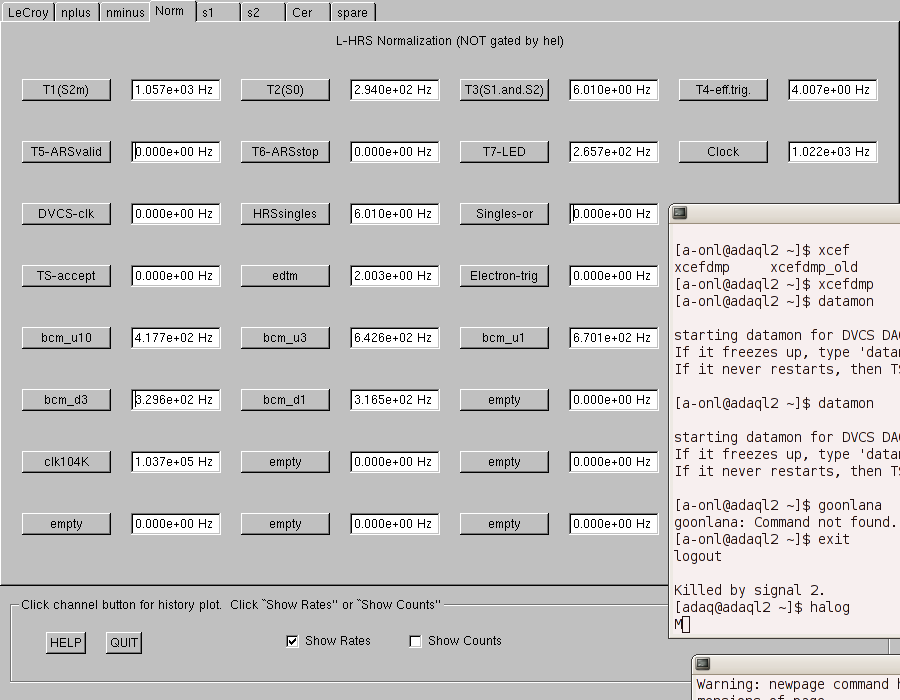
Task: Click the T1(S2m) channel button
Action: click(66, 90)
